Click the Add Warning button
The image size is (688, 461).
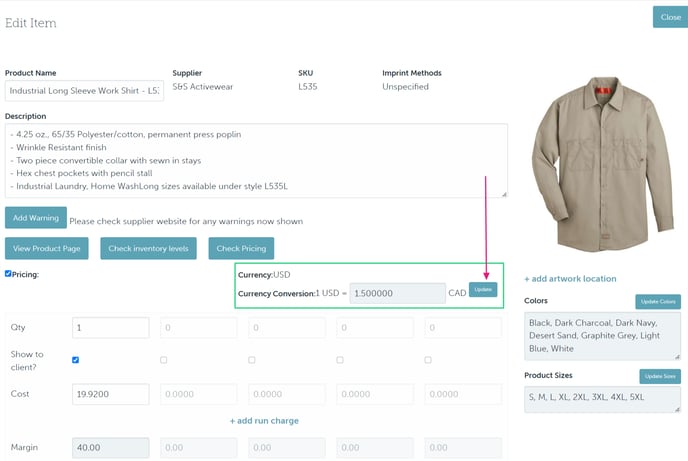click(x=35, y=219)
